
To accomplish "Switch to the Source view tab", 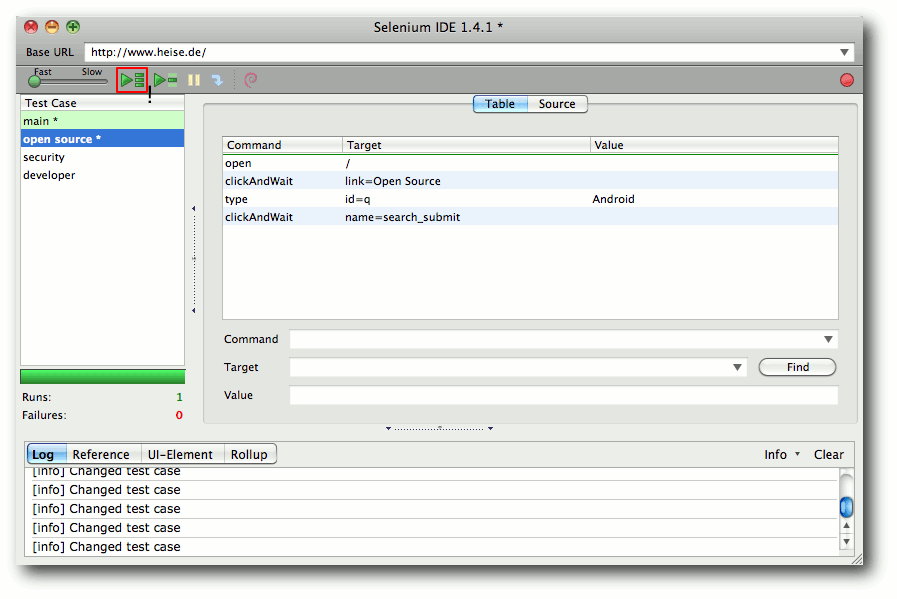I will click(557, 104).
